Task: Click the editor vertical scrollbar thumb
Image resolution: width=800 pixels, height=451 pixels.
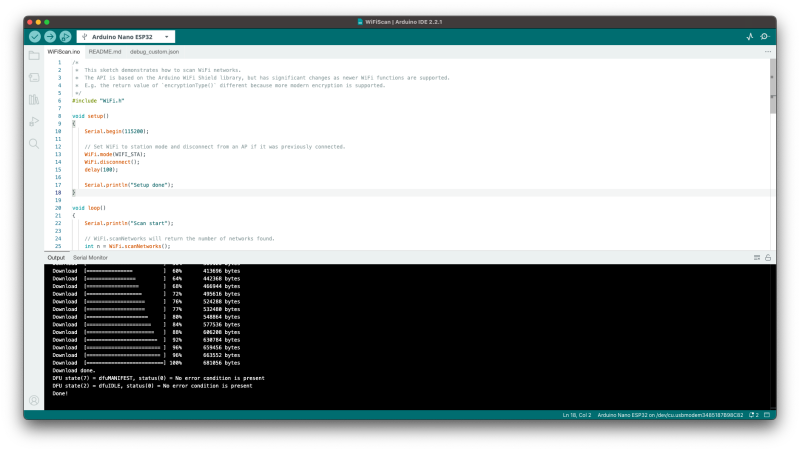Action: pos(773,86)
